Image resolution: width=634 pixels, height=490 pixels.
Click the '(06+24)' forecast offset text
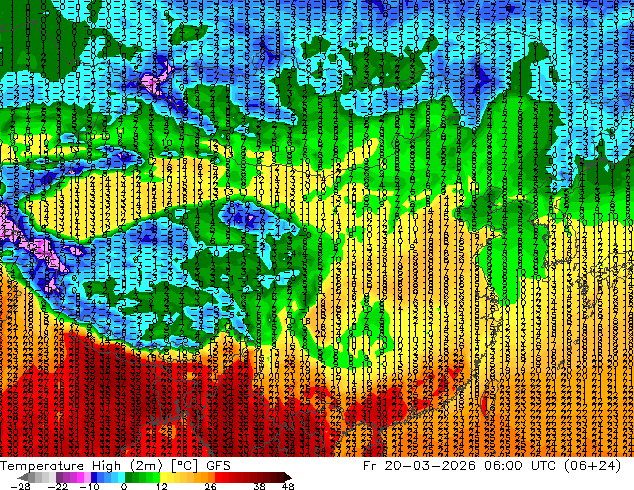[x=592, y=466]
